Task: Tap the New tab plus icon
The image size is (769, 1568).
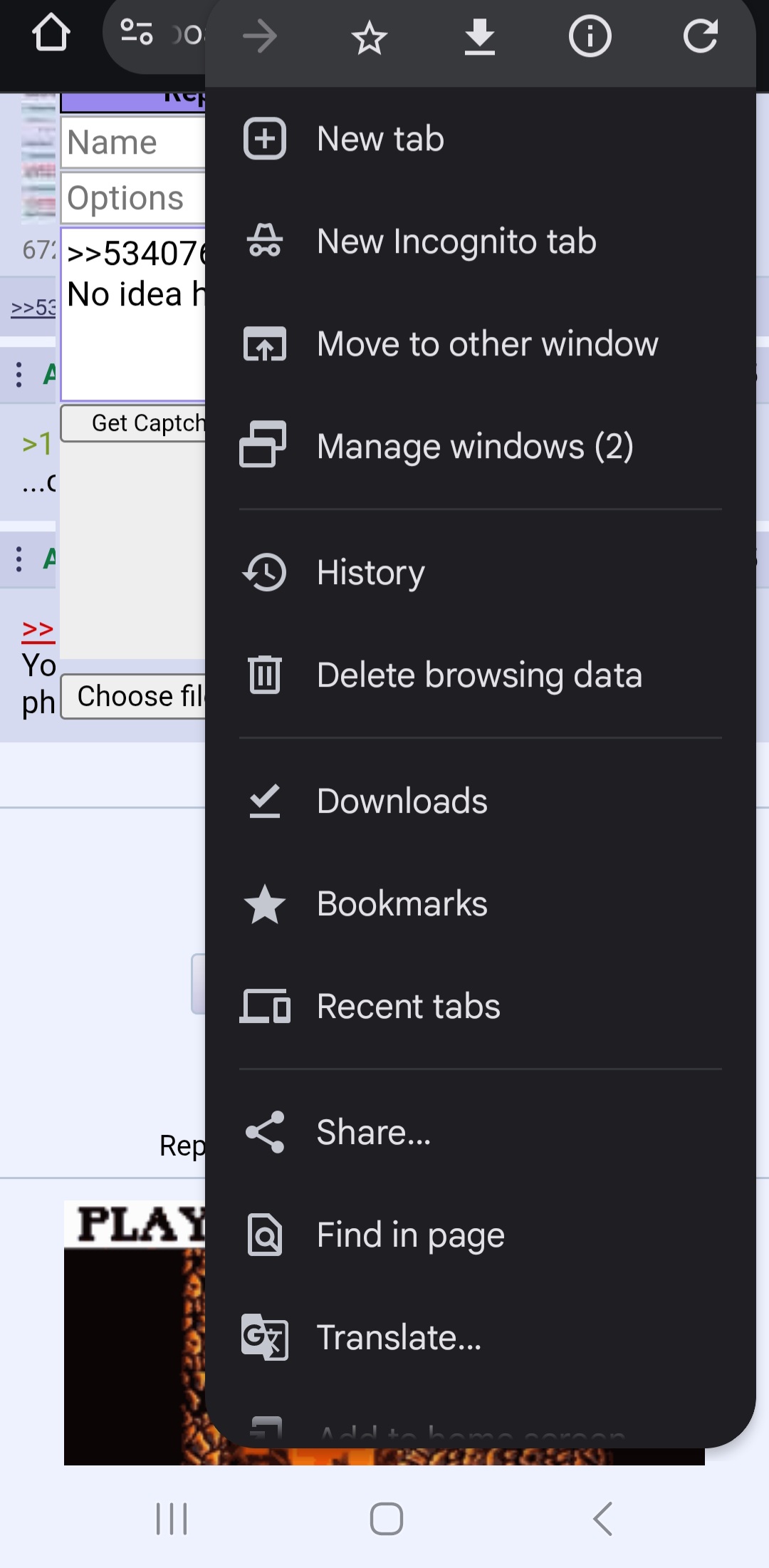Action: point(265,139)
